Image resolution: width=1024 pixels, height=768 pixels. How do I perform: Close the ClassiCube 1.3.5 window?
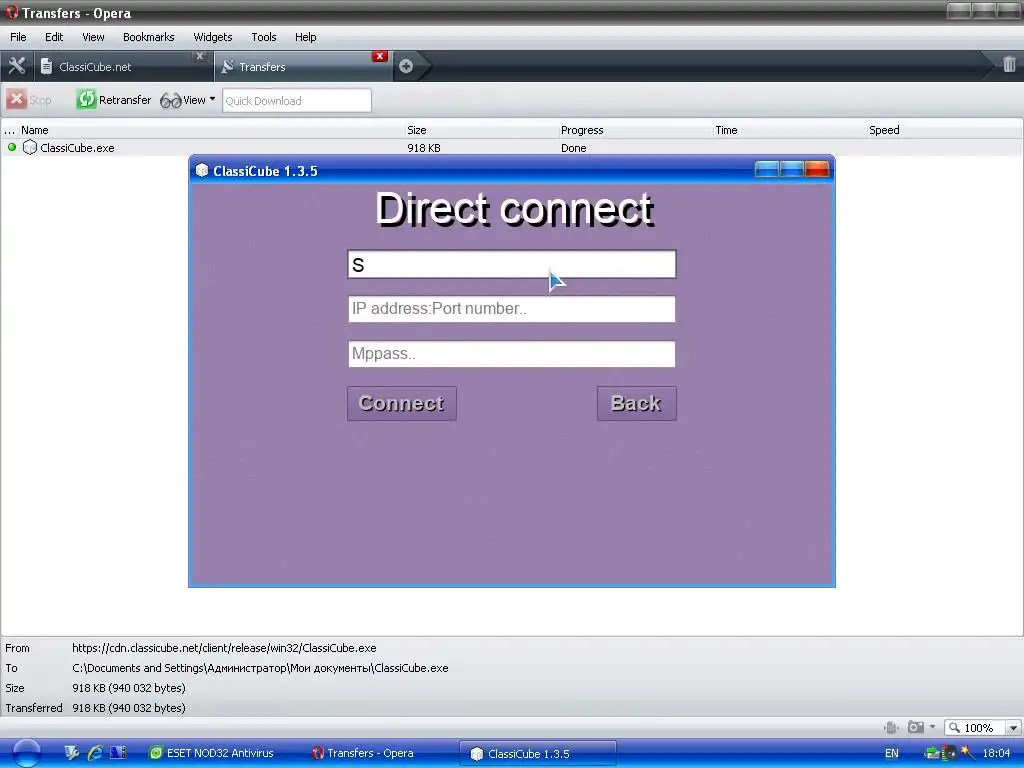point(817,170)
